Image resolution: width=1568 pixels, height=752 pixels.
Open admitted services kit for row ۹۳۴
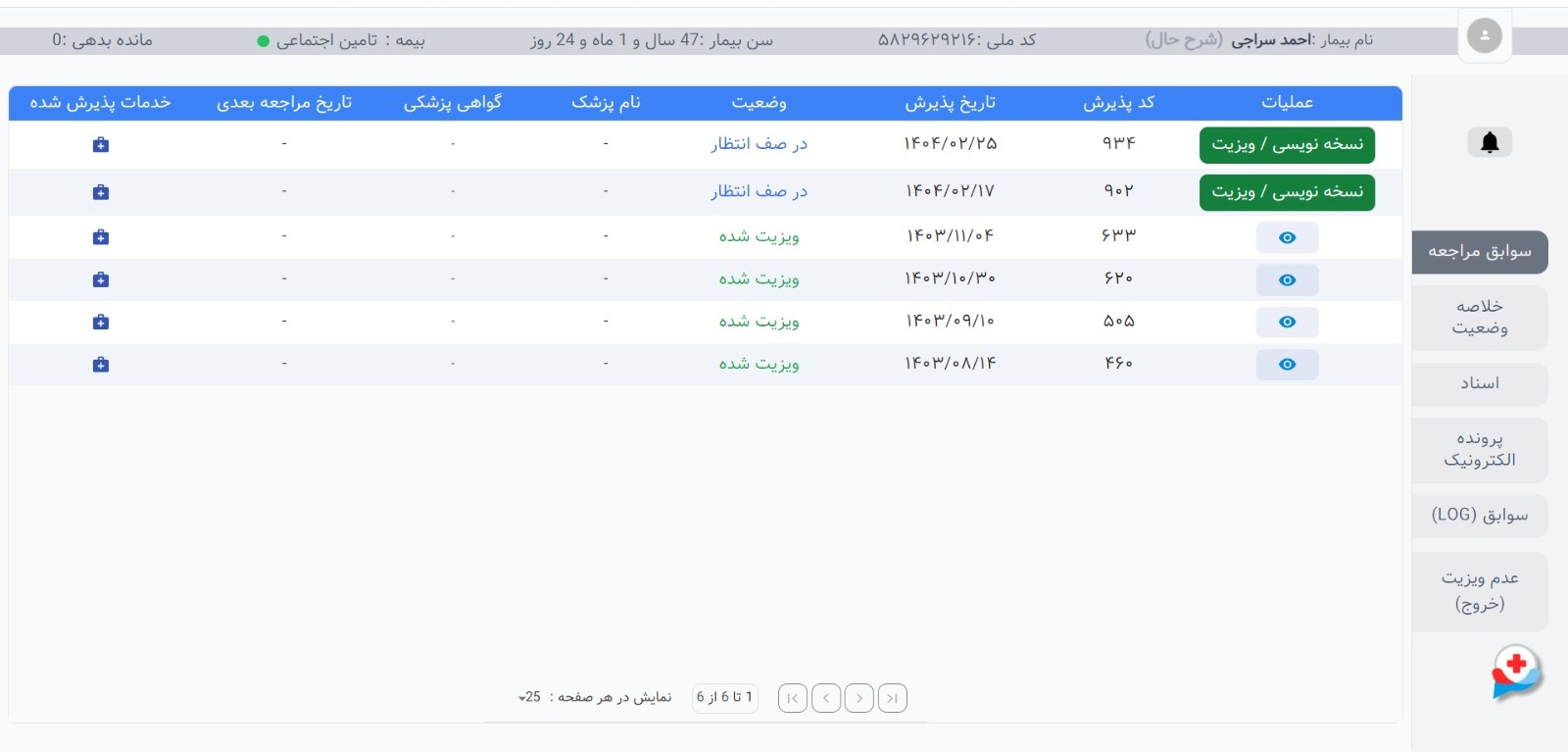[x=100, y=145]
